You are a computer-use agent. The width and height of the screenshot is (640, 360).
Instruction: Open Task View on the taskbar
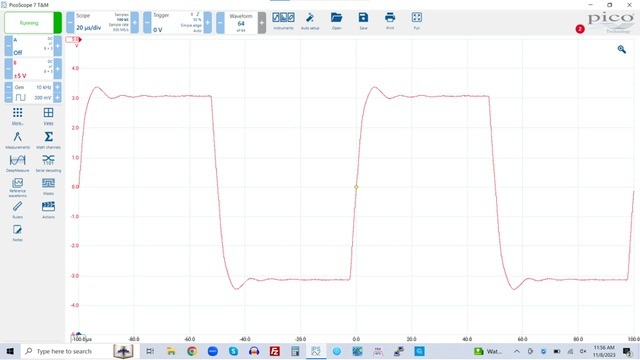(150, 351)
